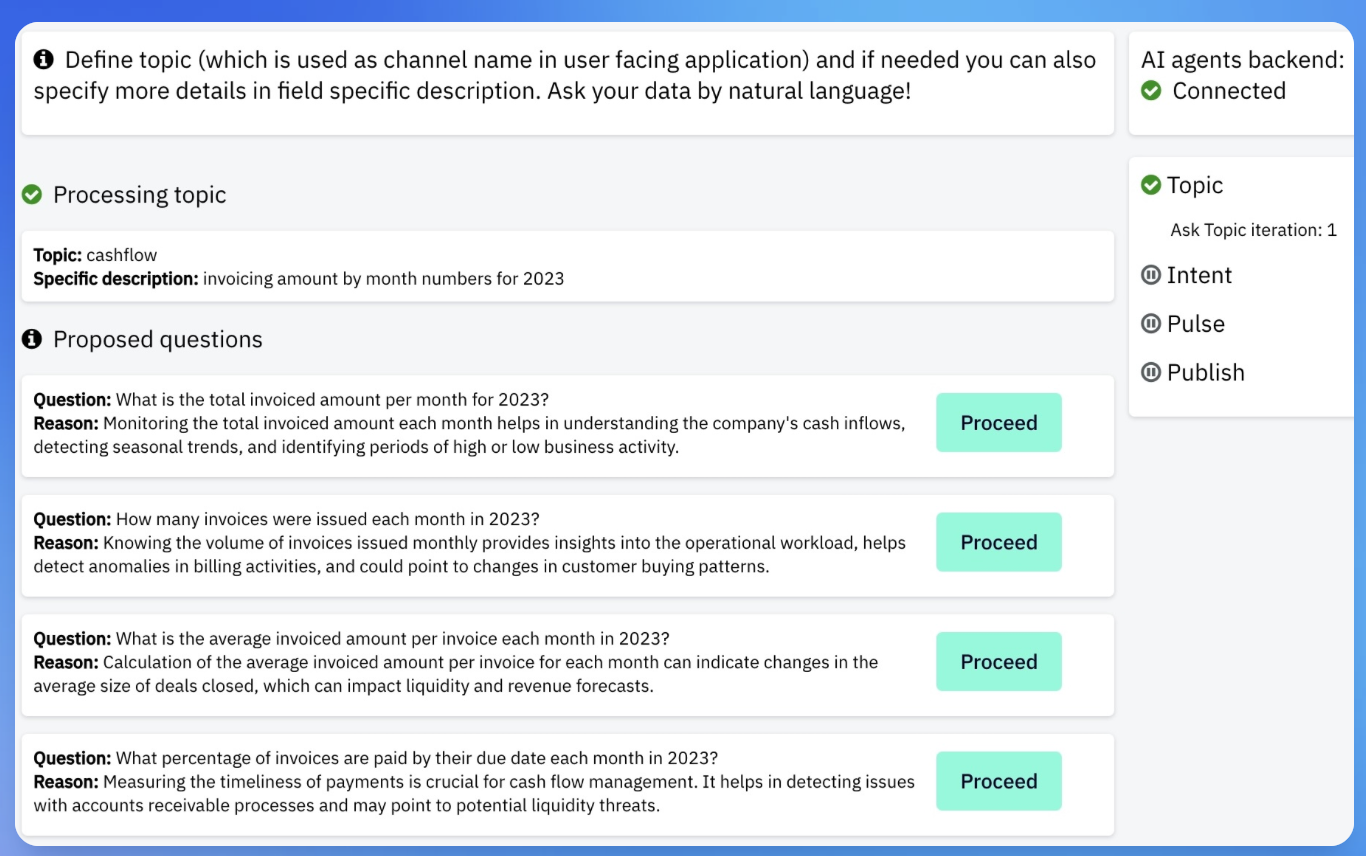Click the Ask Topic iteration: 1 text
This screenshot has width=1366, height=856.
[1253, 230]
